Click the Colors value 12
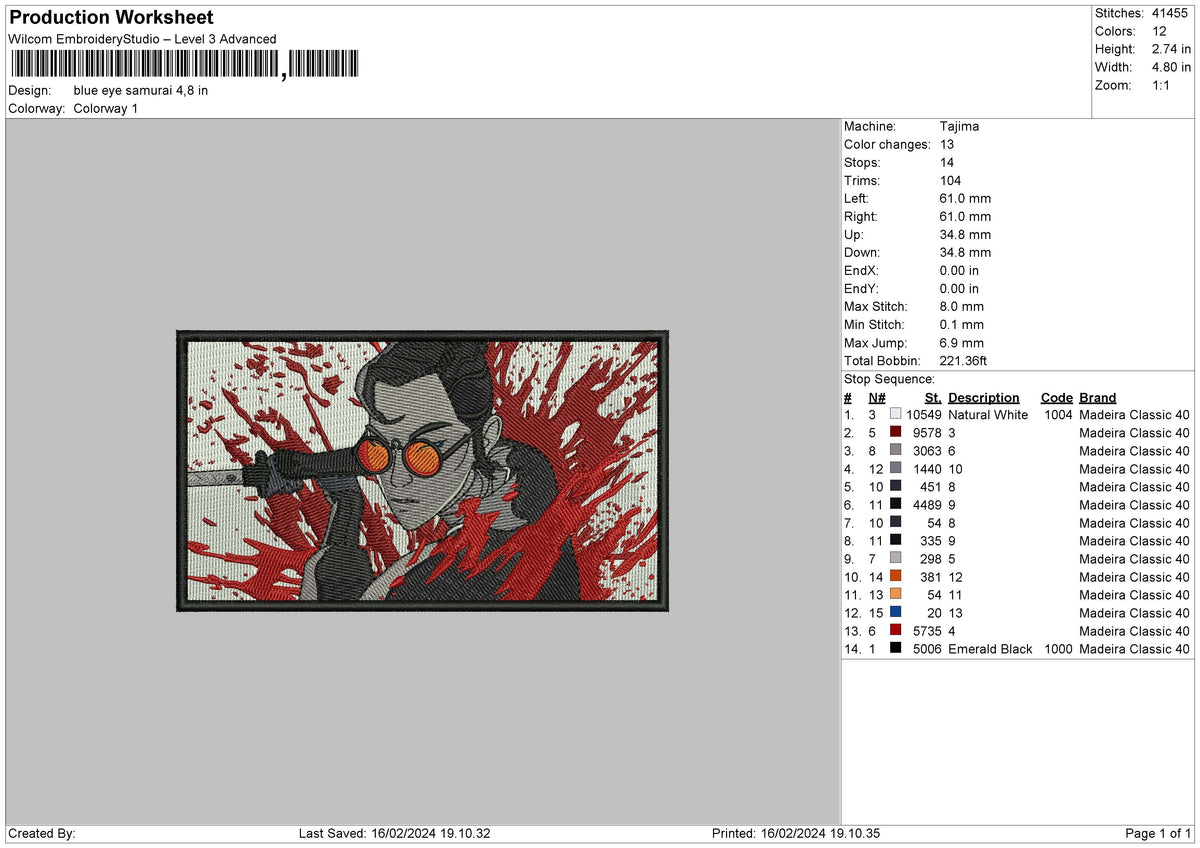 (x=1159, y=31)
